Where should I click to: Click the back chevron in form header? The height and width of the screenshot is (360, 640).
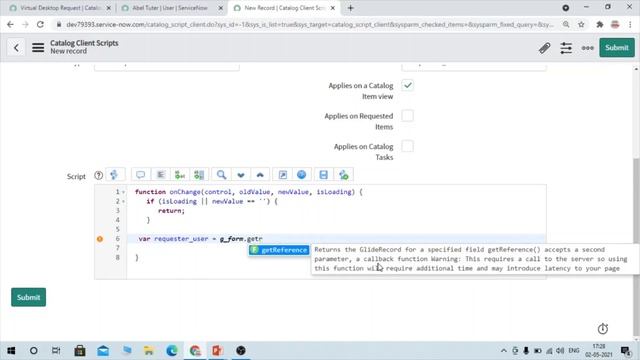(16, 48)
